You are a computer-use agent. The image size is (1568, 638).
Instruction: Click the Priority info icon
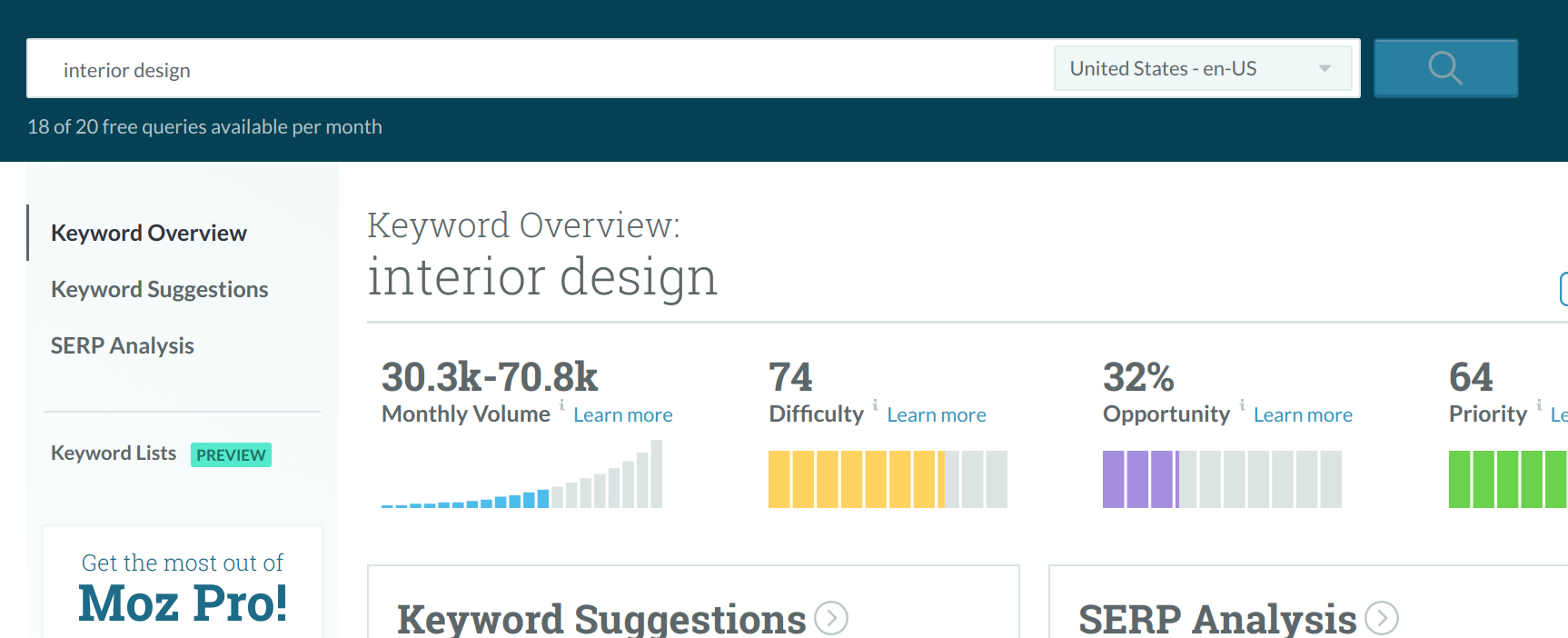point(1539,404)
